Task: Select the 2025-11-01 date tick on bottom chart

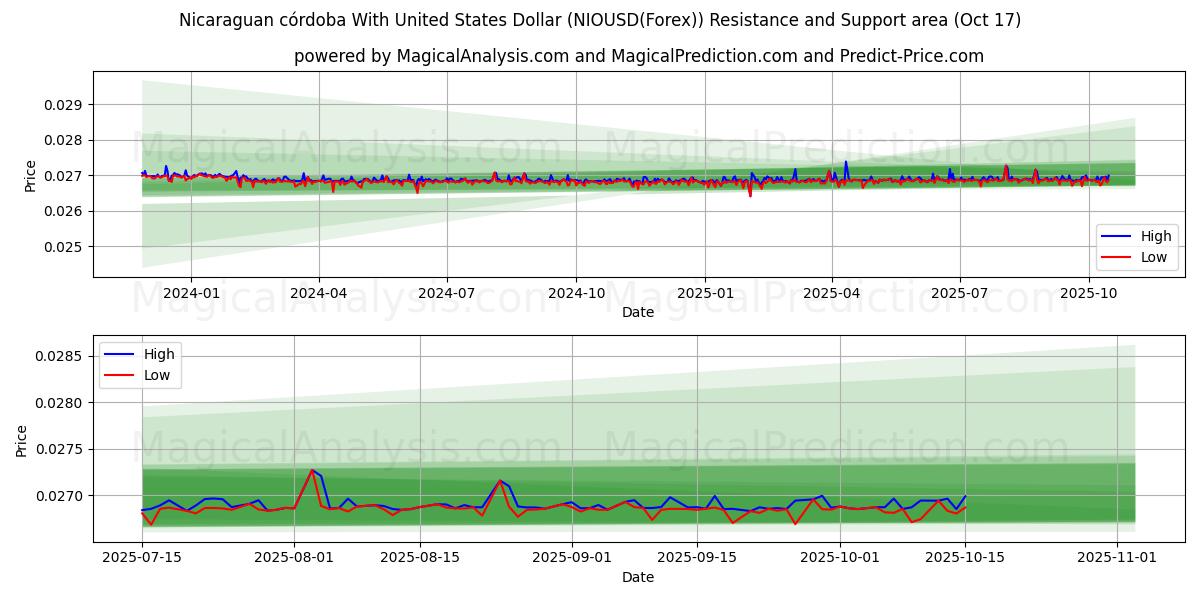Action: pyautogui.click(x=1117, y=558)
